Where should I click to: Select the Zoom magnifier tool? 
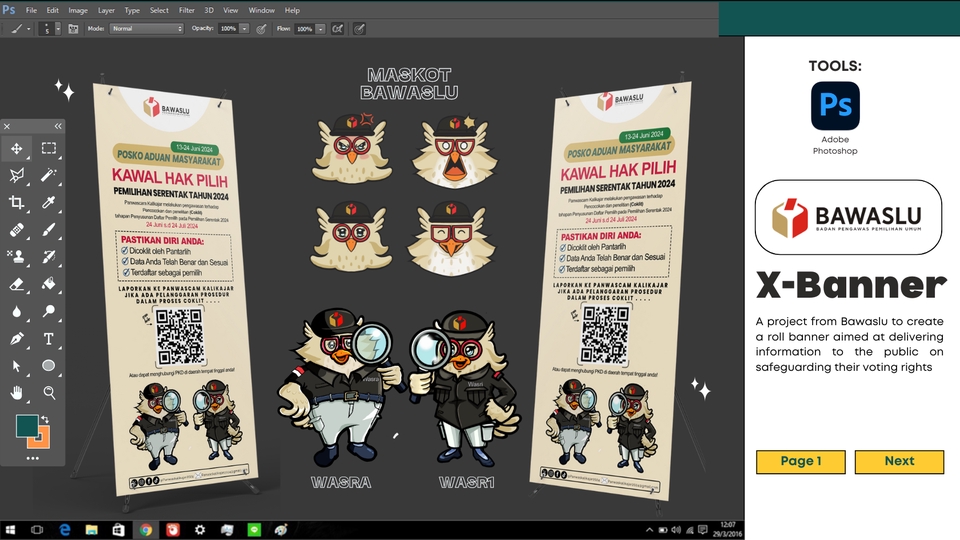click(49, 392)
